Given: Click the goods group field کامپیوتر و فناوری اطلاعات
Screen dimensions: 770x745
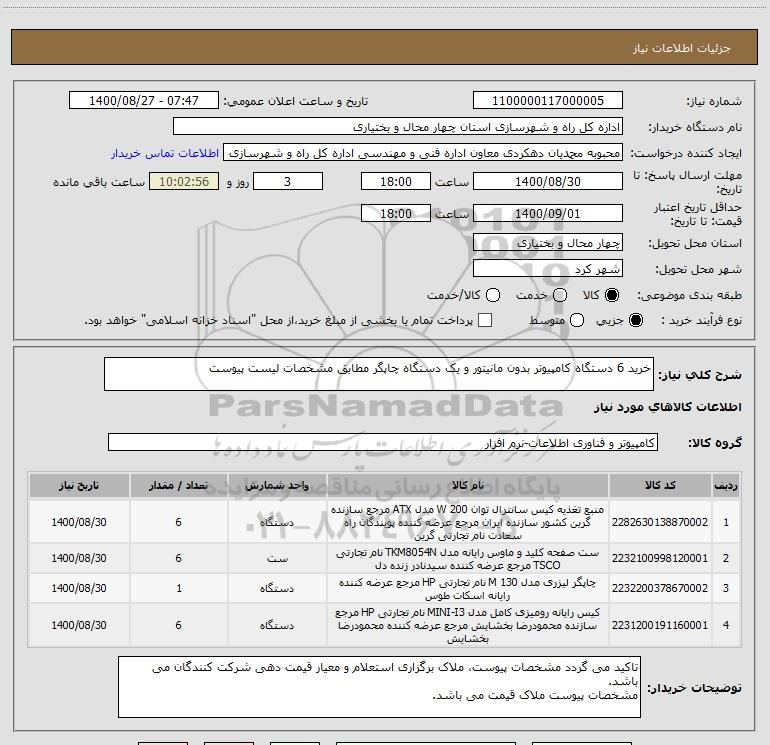Looking at the screenshot, I should [383, 442].
